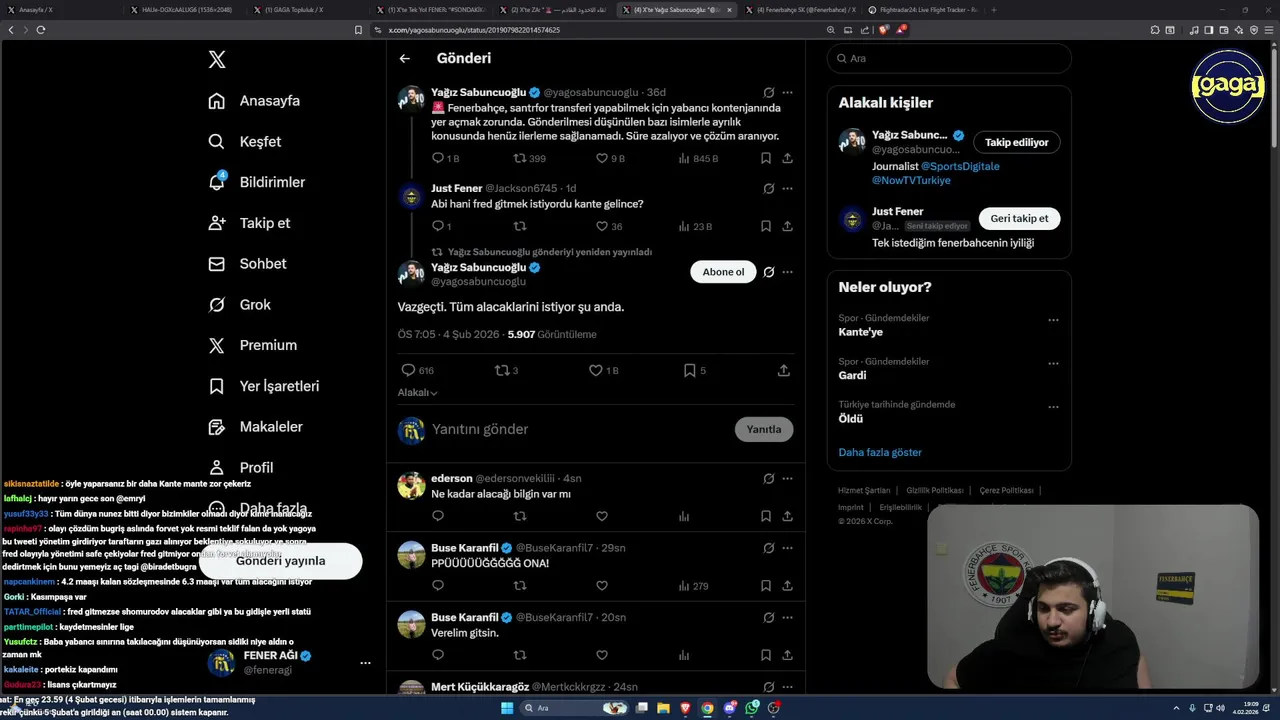Like the main post with 1 B likes
Viewport: 1280px width, 720px height.
pos(603,370)
